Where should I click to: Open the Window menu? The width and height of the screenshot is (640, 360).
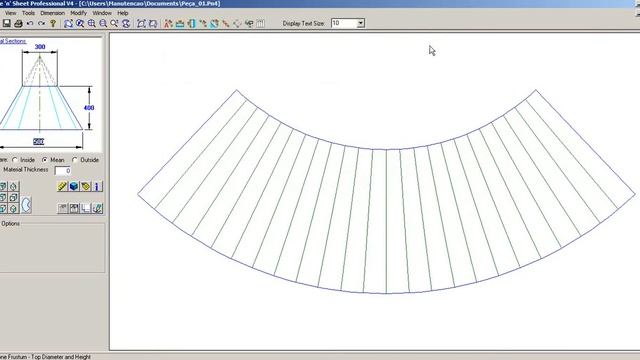pos(102,13)
